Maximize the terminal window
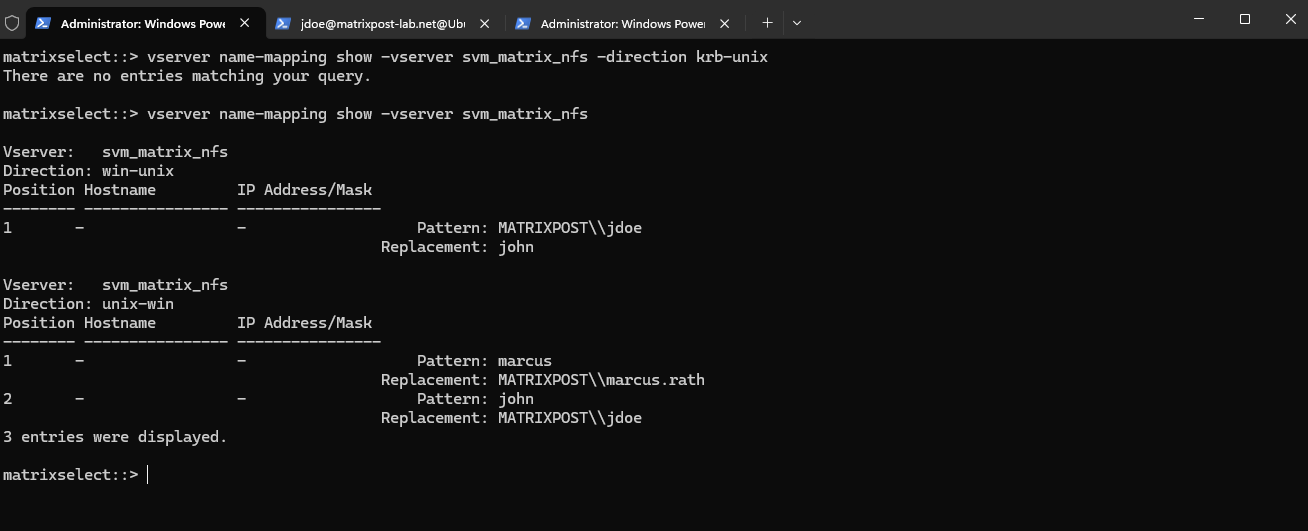1308x531 pixels. [x=1244, y=19]
